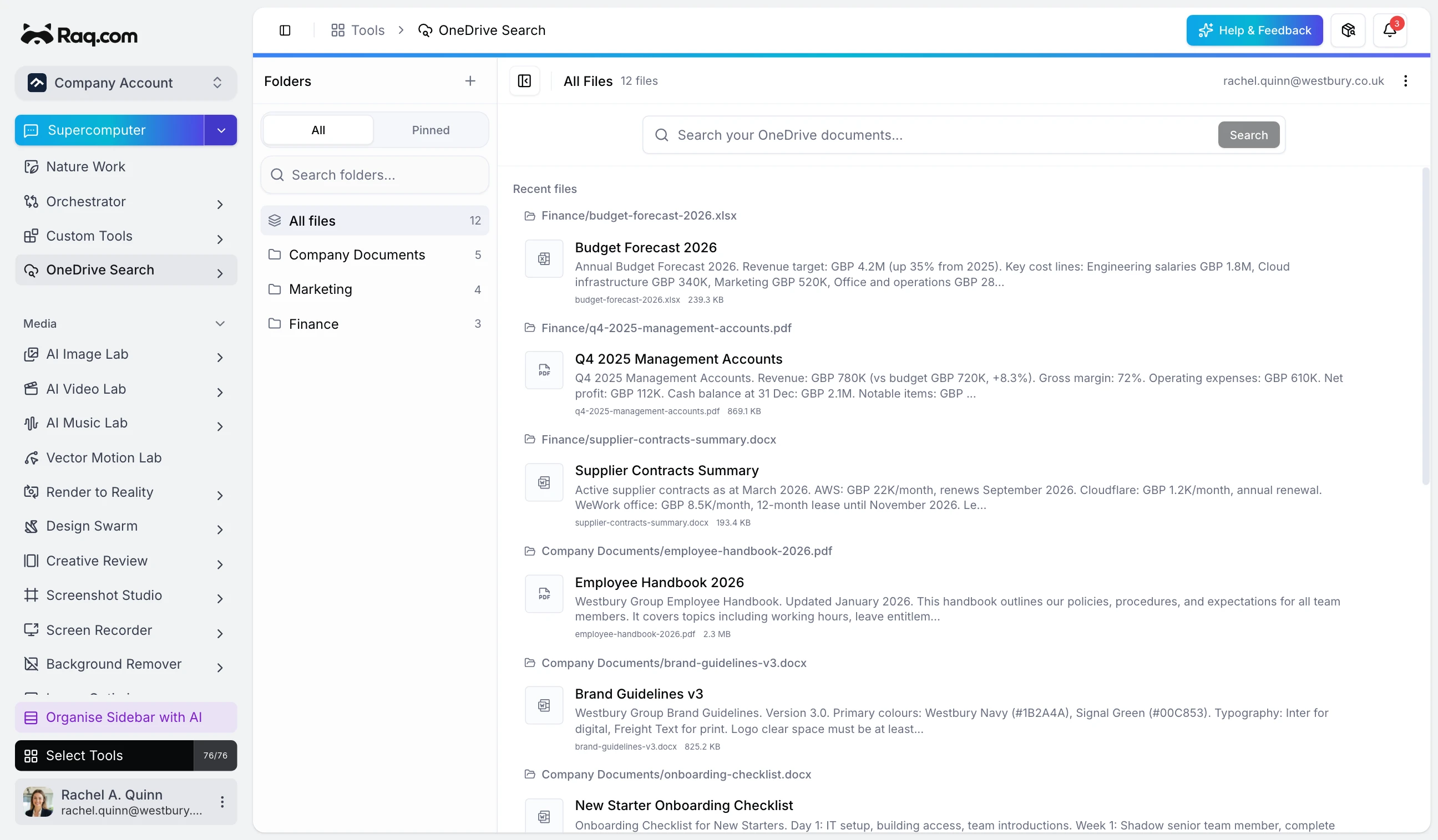Expand the Supercomputer dropdown arrow

click(x=221, y=130)
